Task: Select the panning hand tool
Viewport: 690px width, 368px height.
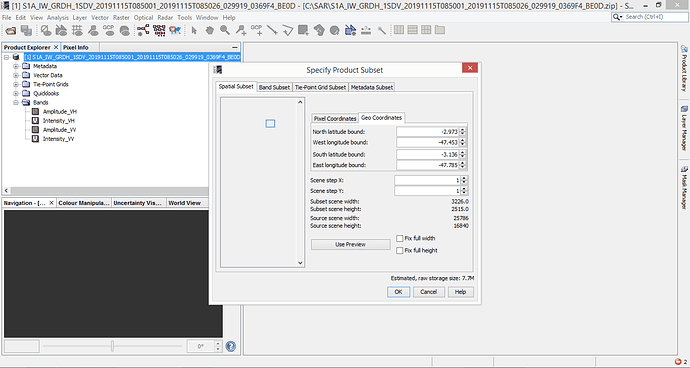Action: point(209,30)
